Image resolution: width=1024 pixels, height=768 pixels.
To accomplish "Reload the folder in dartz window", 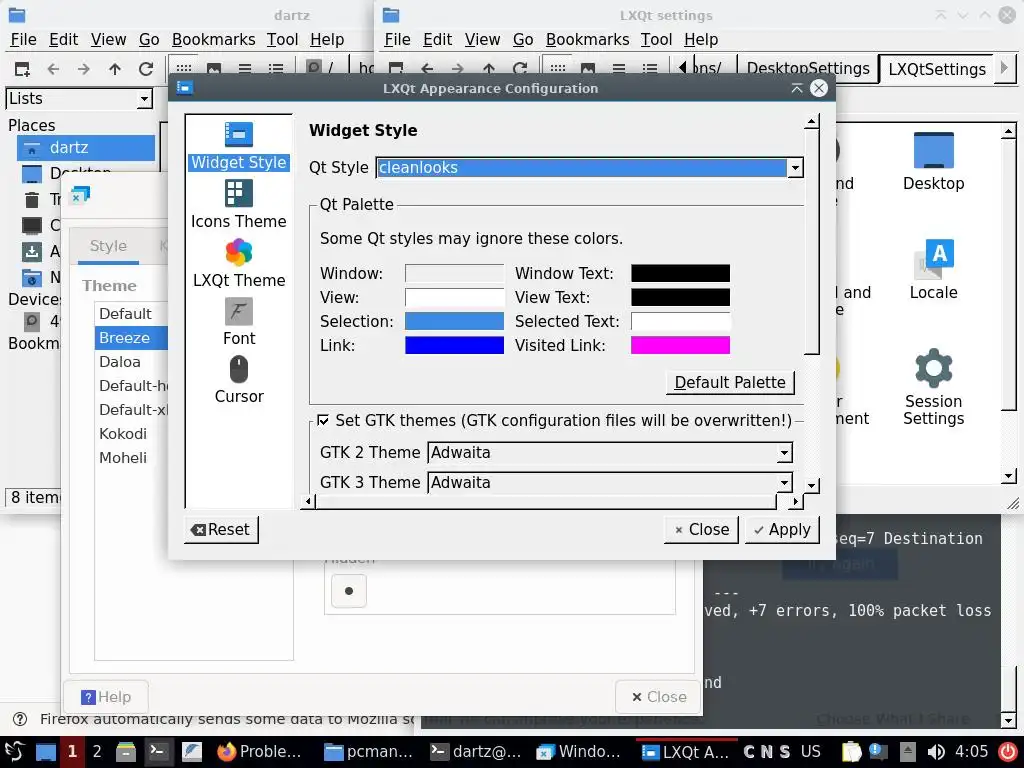I will coord(146,69).
